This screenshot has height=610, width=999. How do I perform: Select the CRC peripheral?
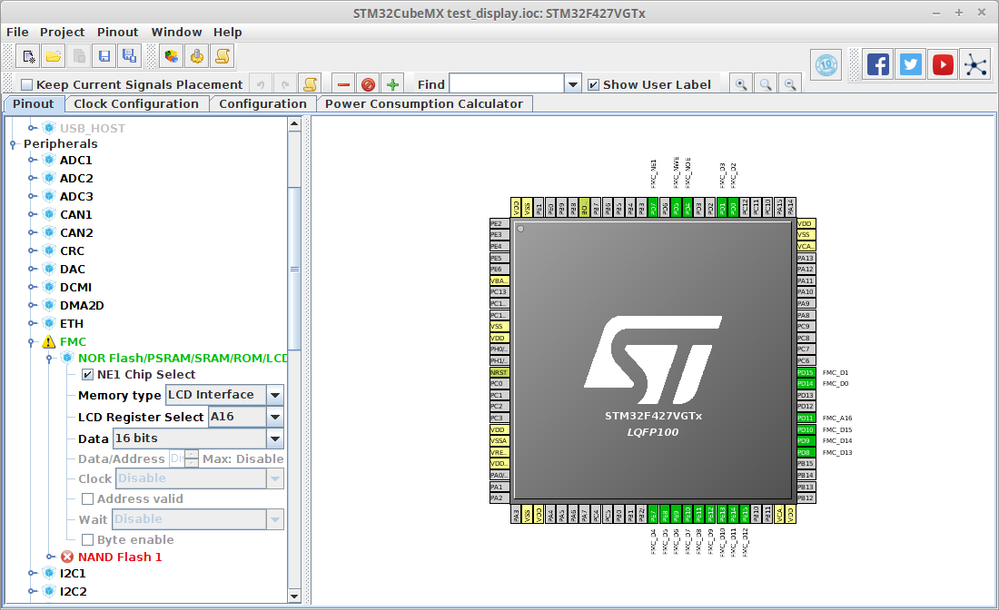pyautogui.click(x=72, y=251)
